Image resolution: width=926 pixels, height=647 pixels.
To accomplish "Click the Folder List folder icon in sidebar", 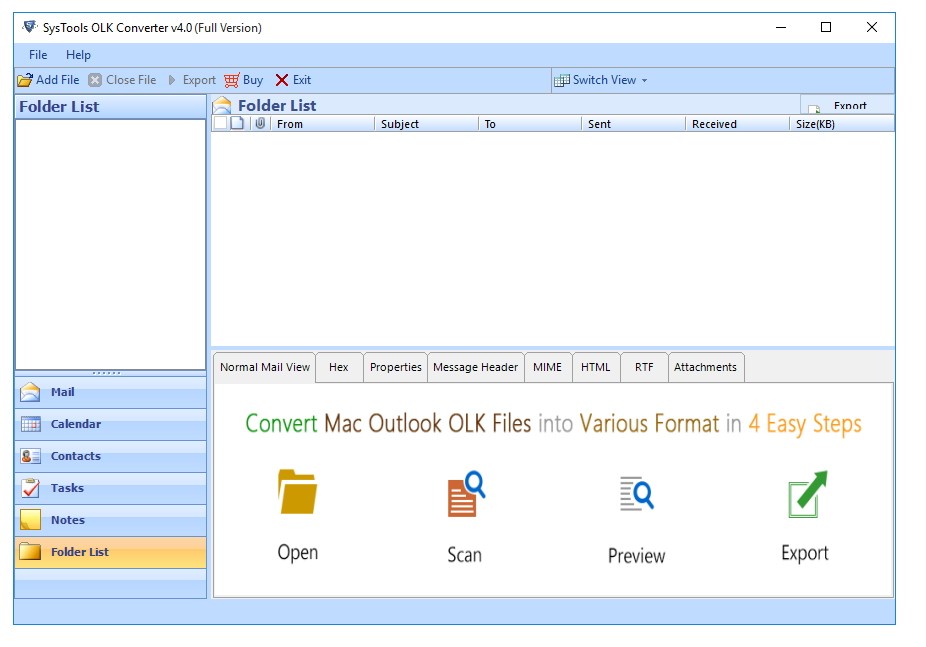I will [x=30, y=551].
